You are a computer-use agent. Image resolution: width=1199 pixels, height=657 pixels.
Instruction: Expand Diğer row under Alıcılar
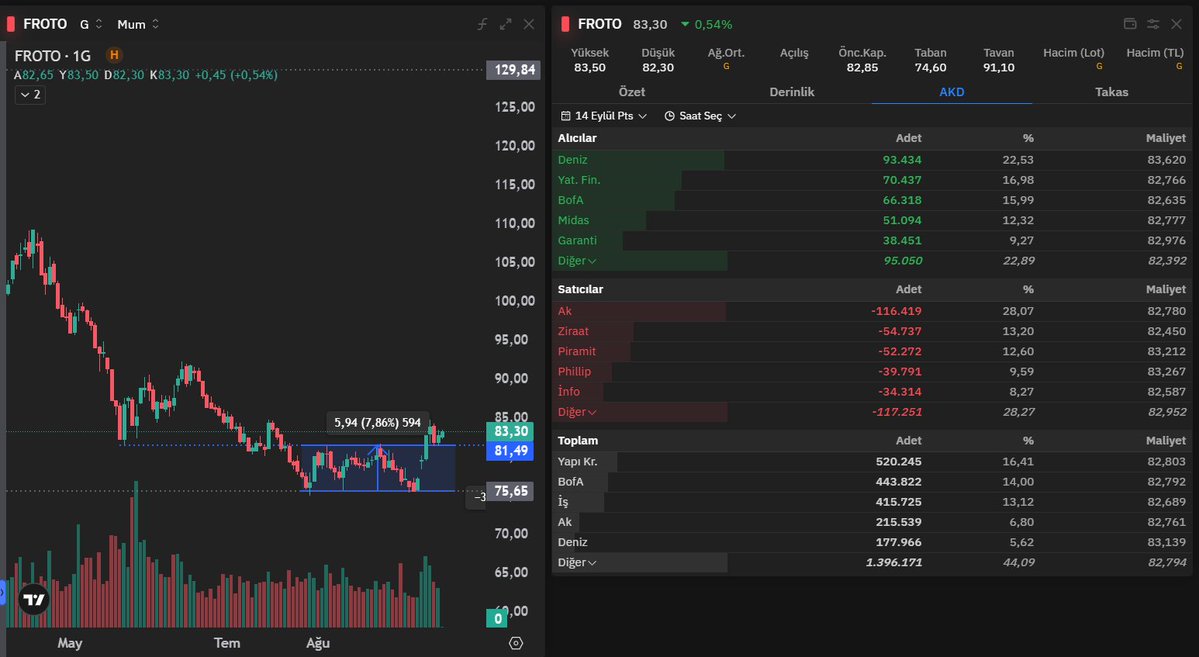[x=577, y=261]
